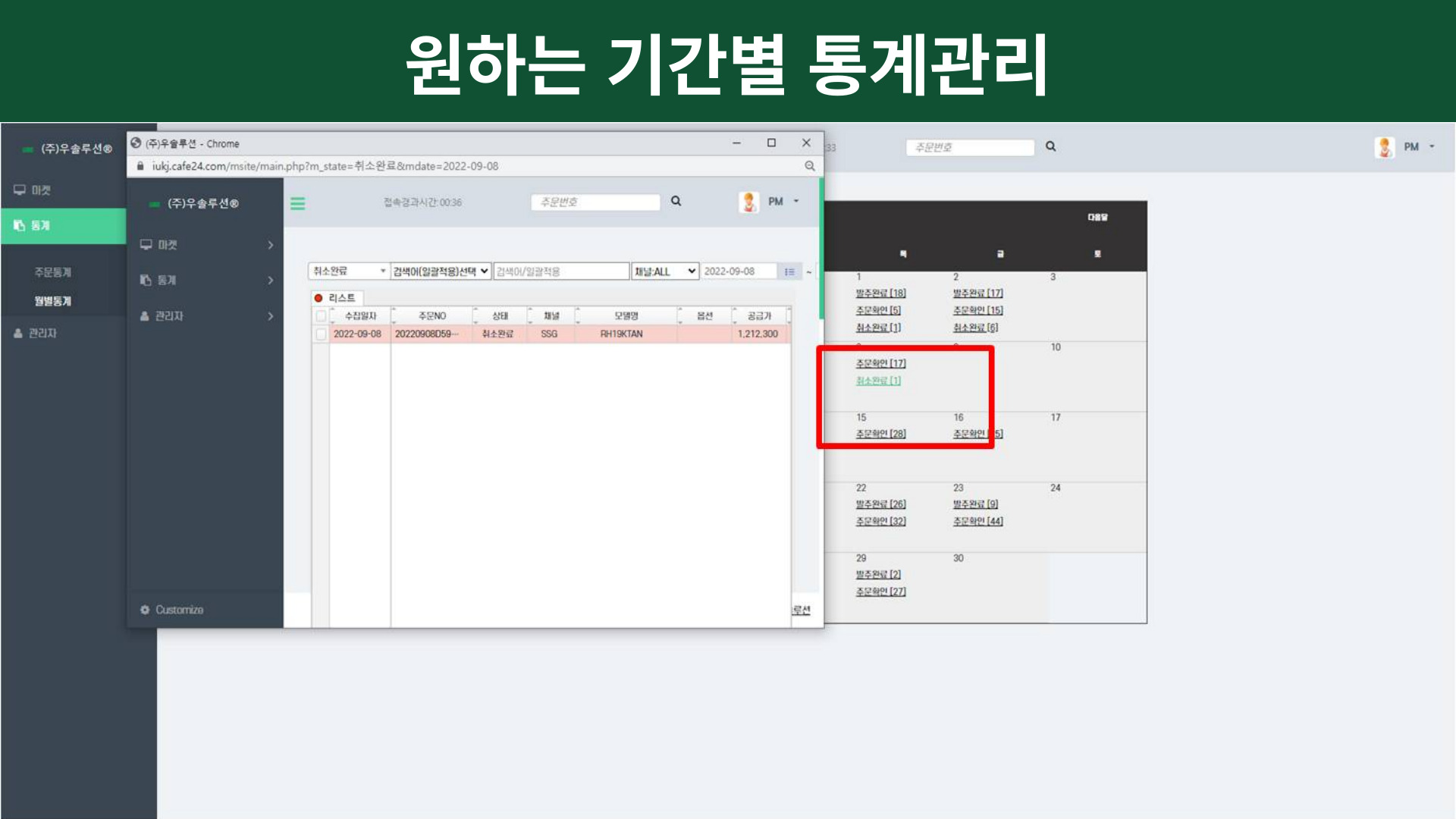Toggle the header select-all checkbox

321,315
